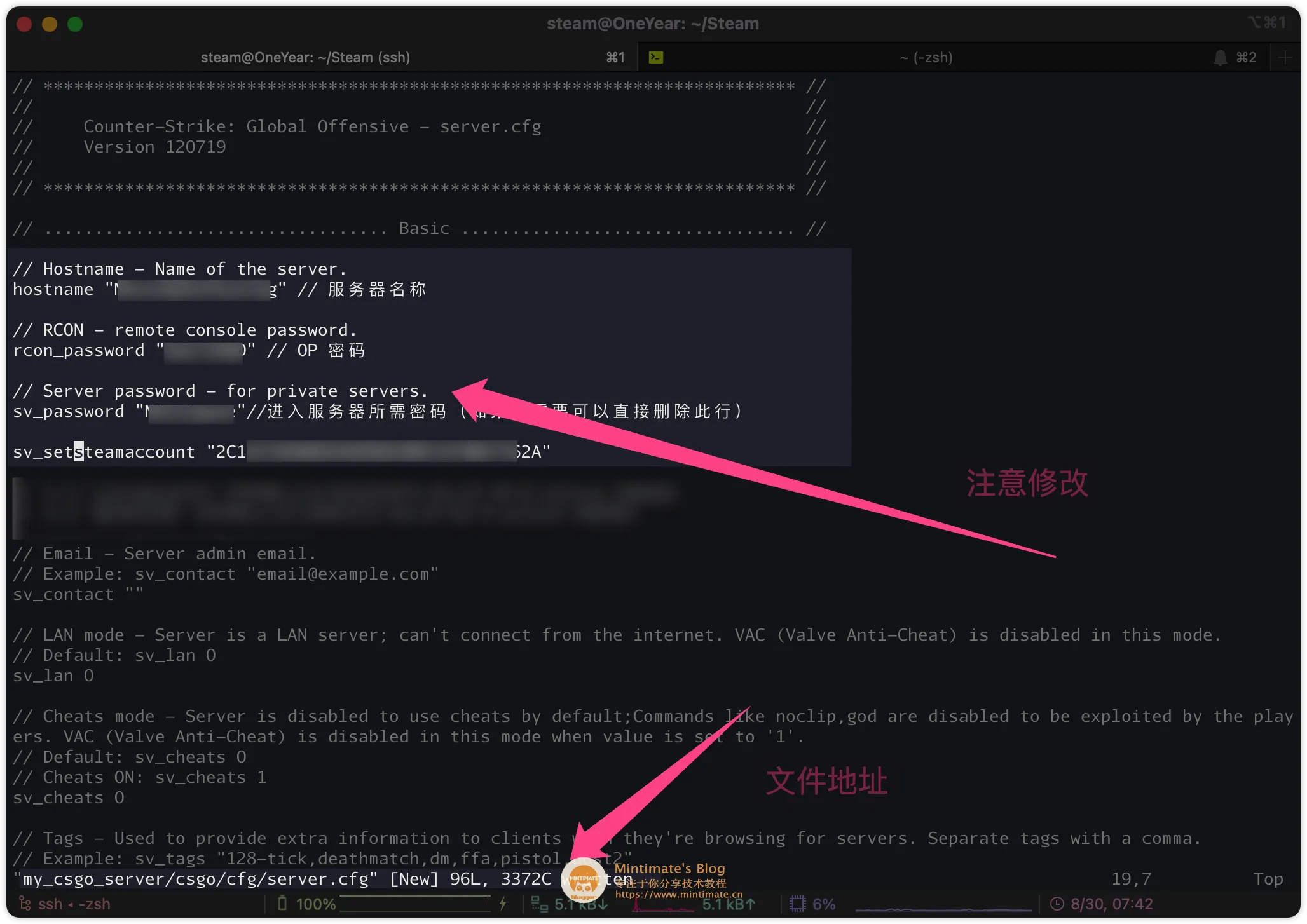The height and width of the screenshot is (924, 1307).
Task: Click the git branch icon in the status bar
Action: (25, 904)
